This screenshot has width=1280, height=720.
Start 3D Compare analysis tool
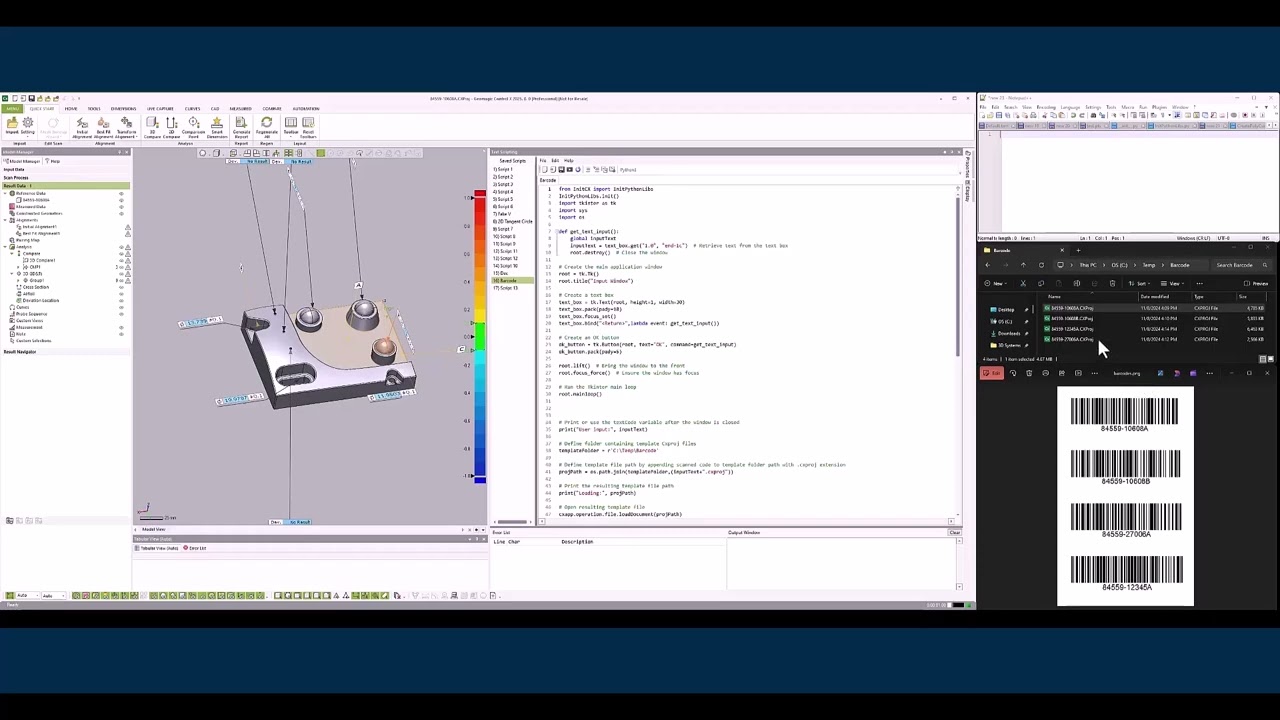[153, 128]
